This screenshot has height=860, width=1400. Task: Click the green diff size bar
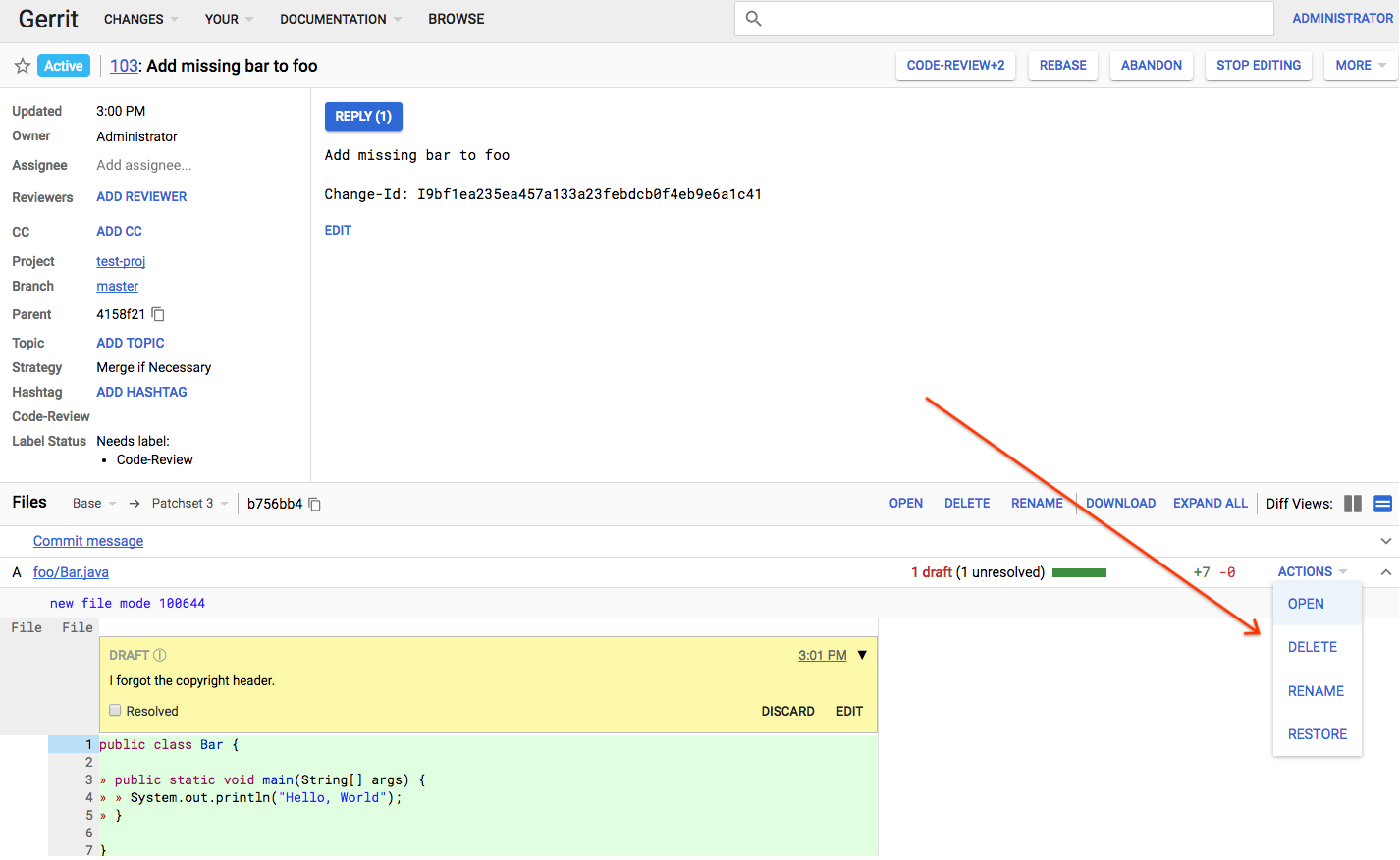point(1079,572)
